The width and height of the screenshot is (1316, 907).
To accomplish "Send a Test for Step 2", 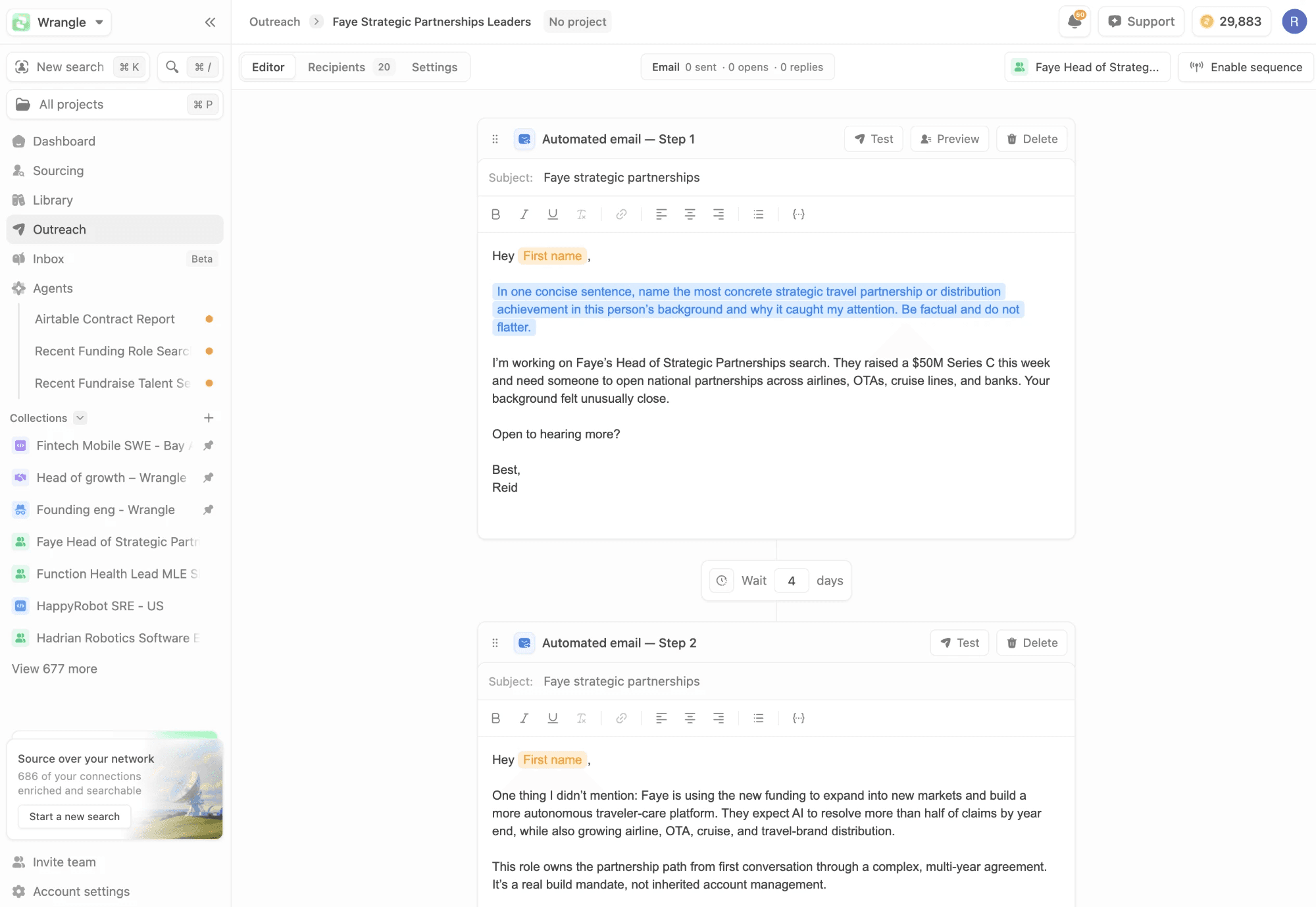I will [959, 643].
